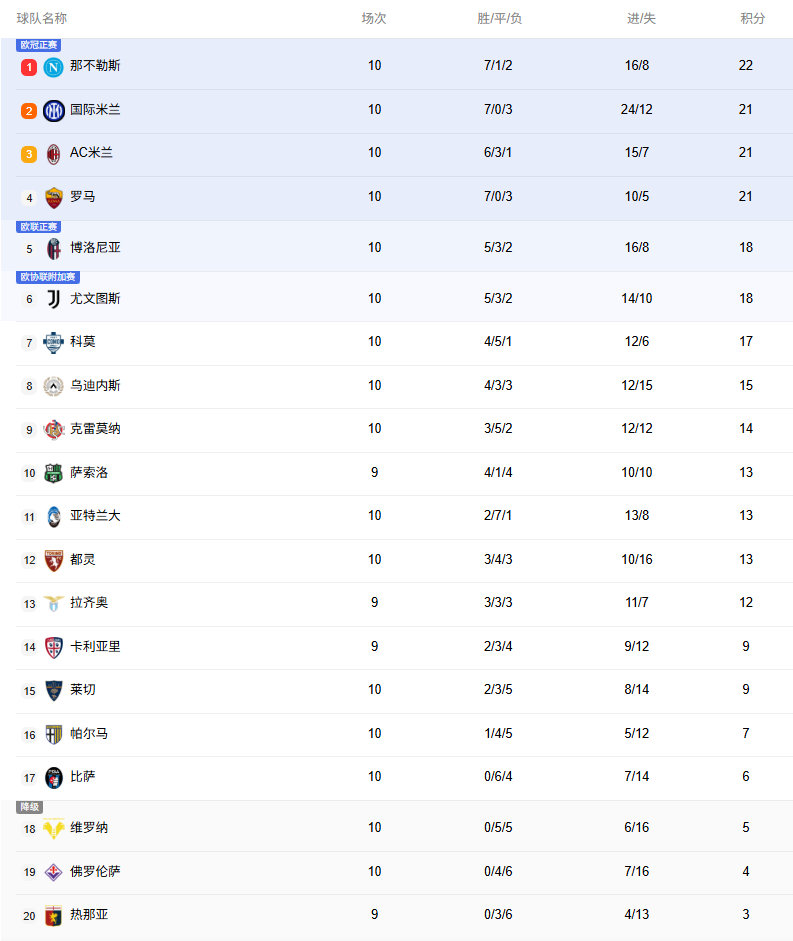Image resolution: width=793 pixels, height=941 pixels.
Task: Click the Atalanta crest icon
Action: pos(54,516)
